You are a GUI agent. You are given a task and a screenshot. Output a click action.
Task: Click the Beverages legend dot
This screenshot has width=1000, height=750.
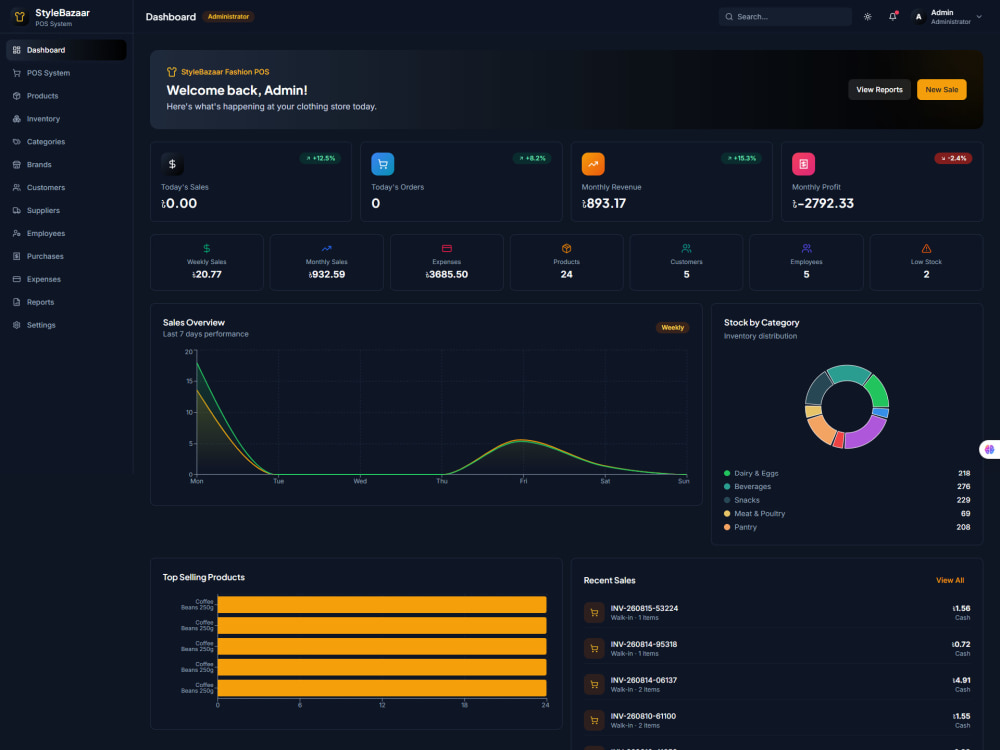coord(727,487)
